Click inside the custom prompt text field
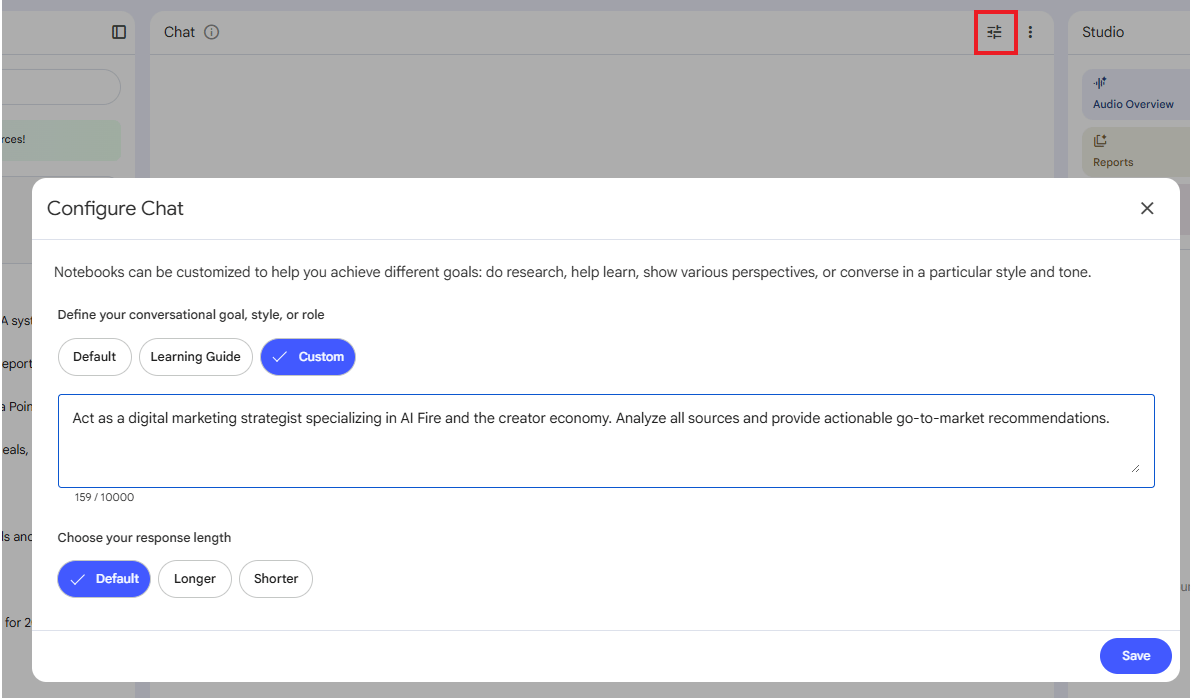 pyautogui.click(x=600, y=440)
